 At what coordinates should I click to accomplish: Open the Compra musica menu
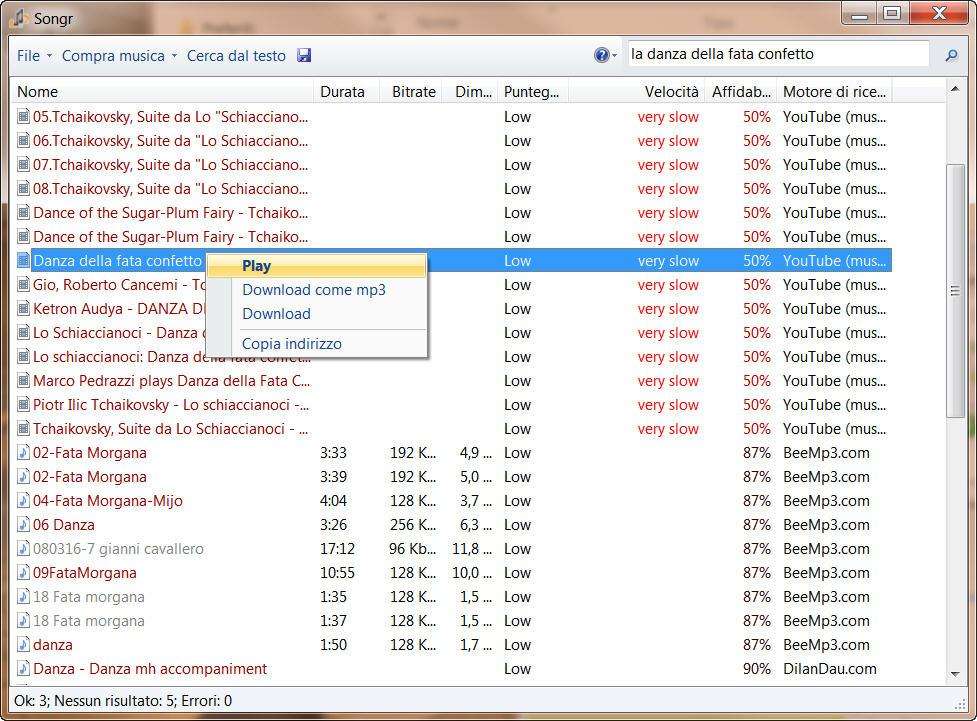pyautogui.click(x=113, y=55)
